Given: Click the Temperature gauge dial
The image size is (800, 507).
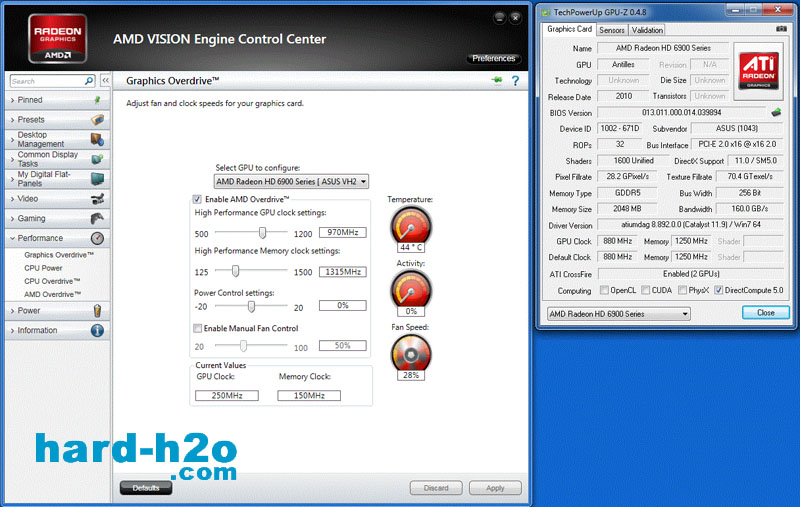Looking at the screenshot, I should [x=411, y=226].
